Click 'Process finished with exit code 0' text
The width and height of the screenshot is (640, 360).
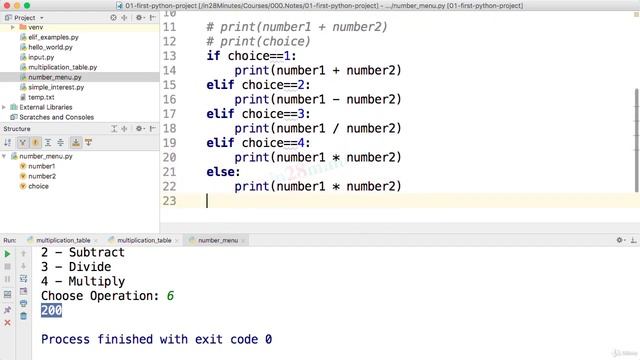pyautogui.click(x=156, y=339)
